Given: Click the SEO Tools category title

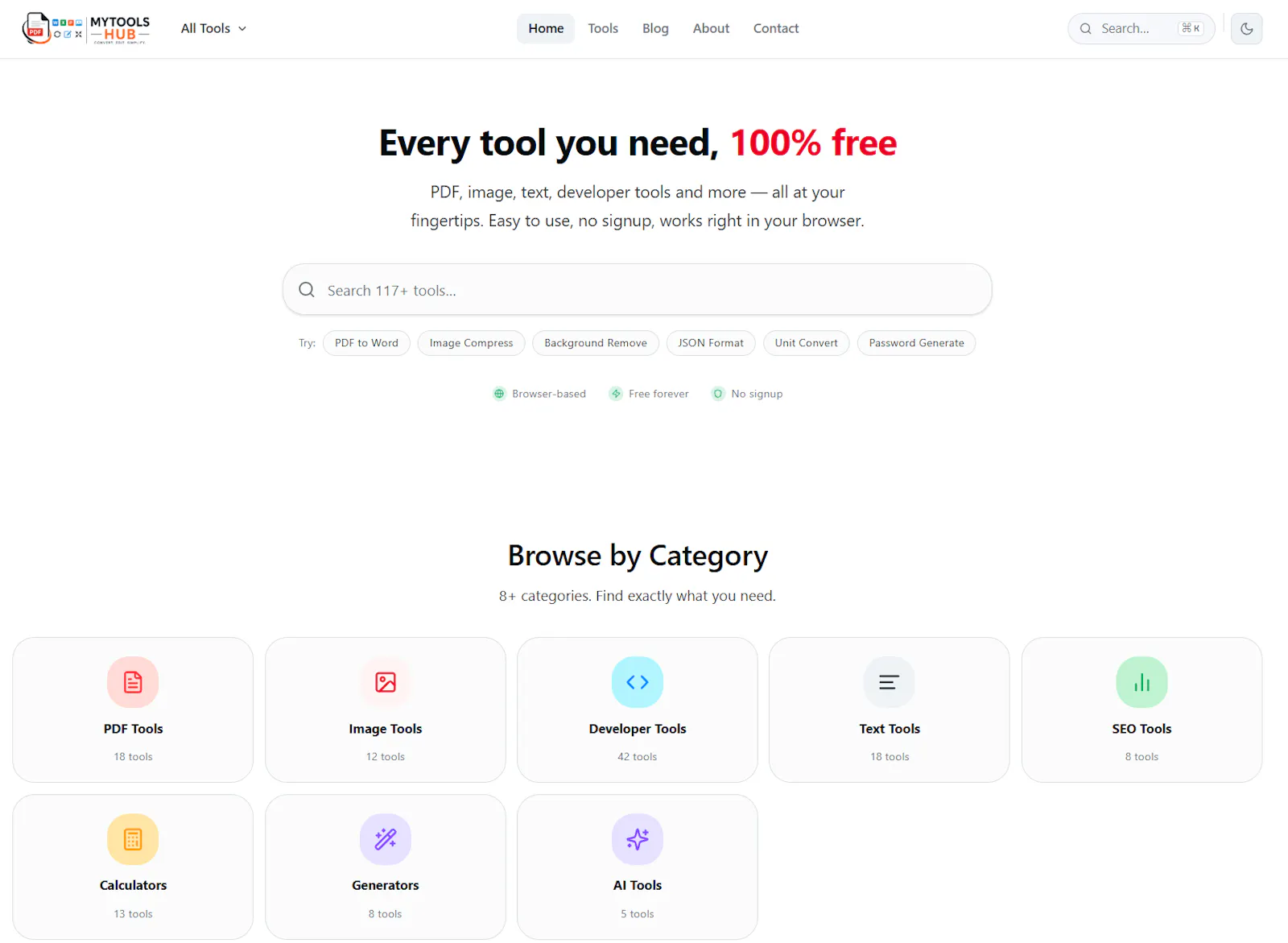Looking at the screenshot, I should tap(1141, 729).
